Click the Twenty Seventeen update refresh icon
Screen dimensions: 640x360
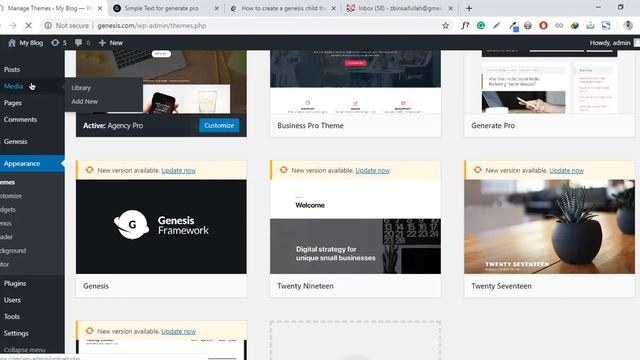pos(478,170)
